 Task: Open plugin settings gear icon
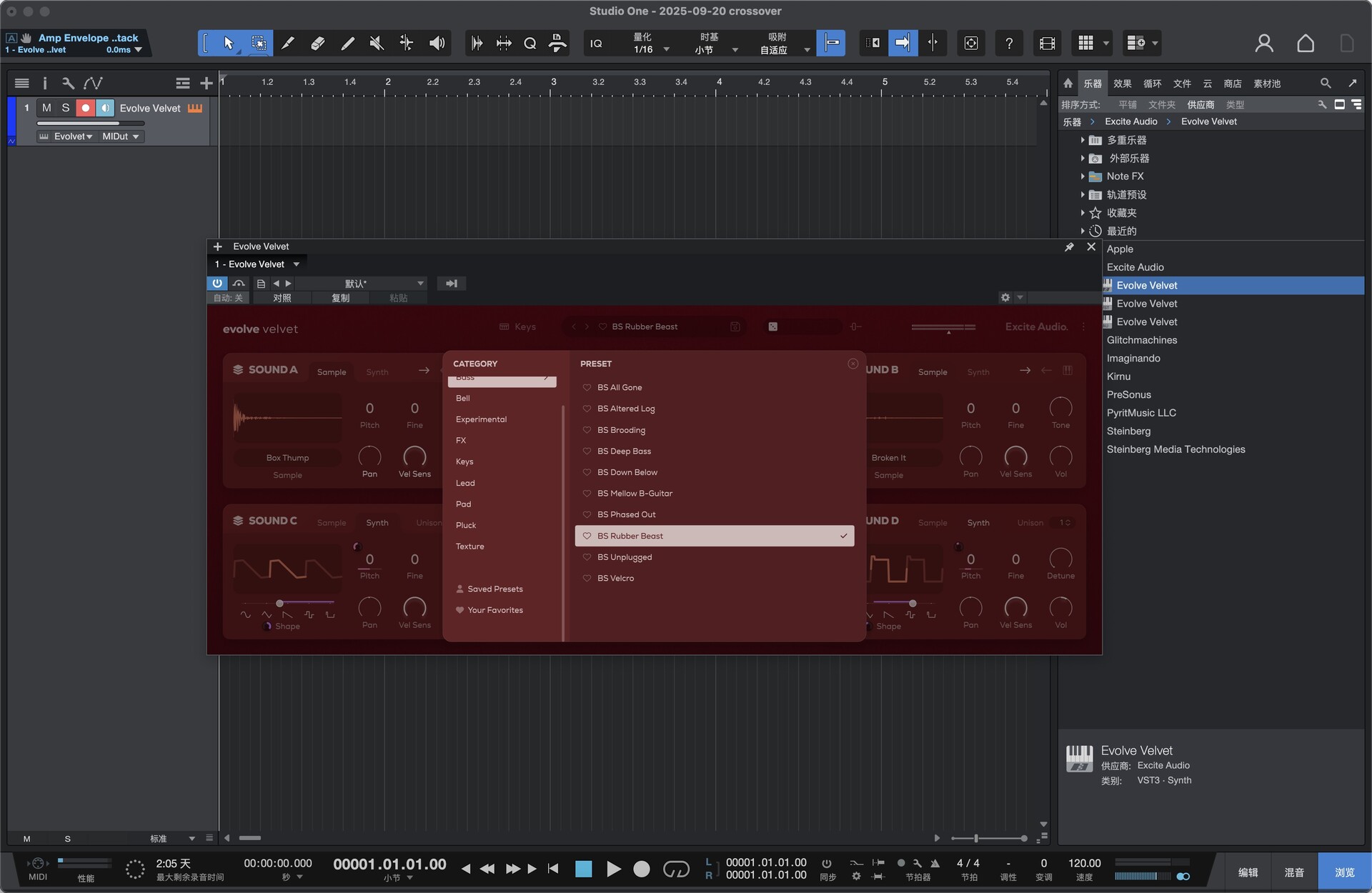[x=1005, y=297]
